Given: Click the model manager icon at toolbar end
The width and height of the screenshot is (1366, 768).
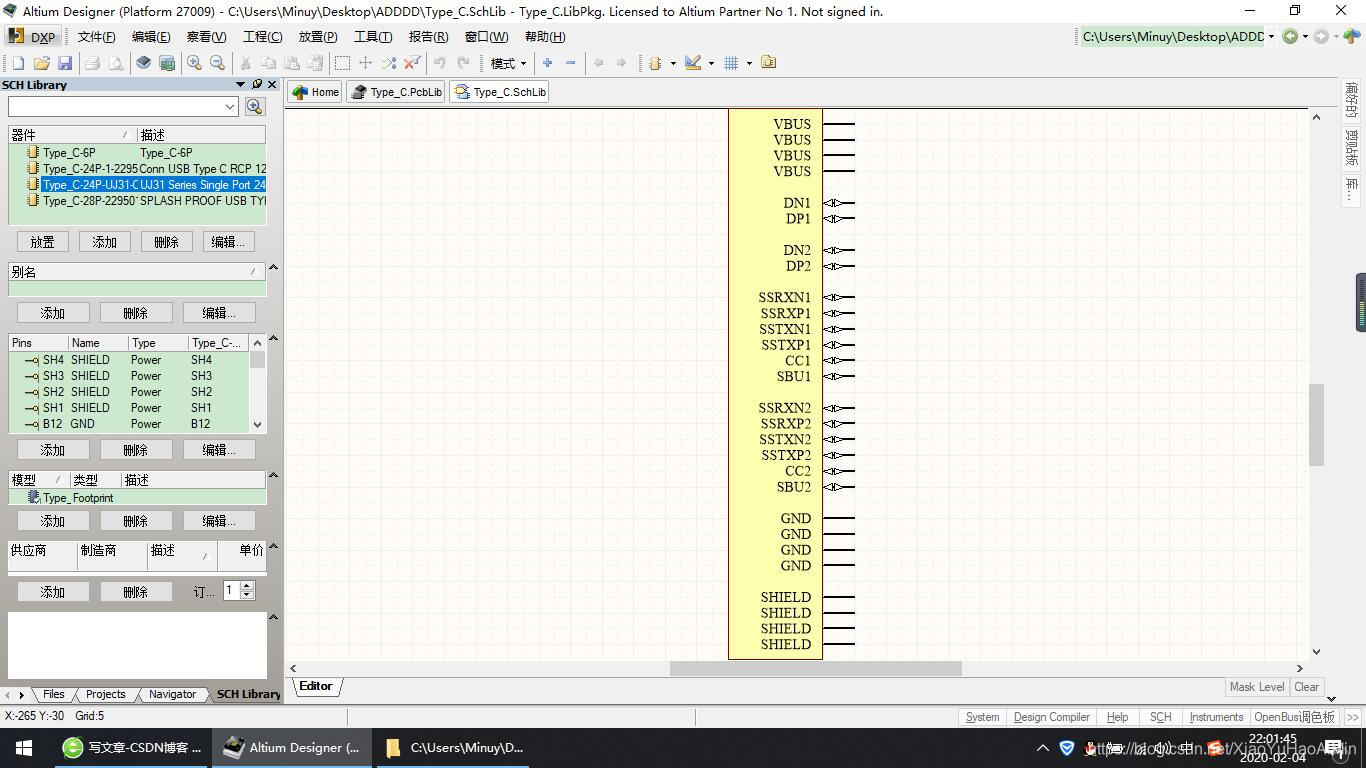Looking at the screenshot, I should pyautogui.click(x=768, y=63).
